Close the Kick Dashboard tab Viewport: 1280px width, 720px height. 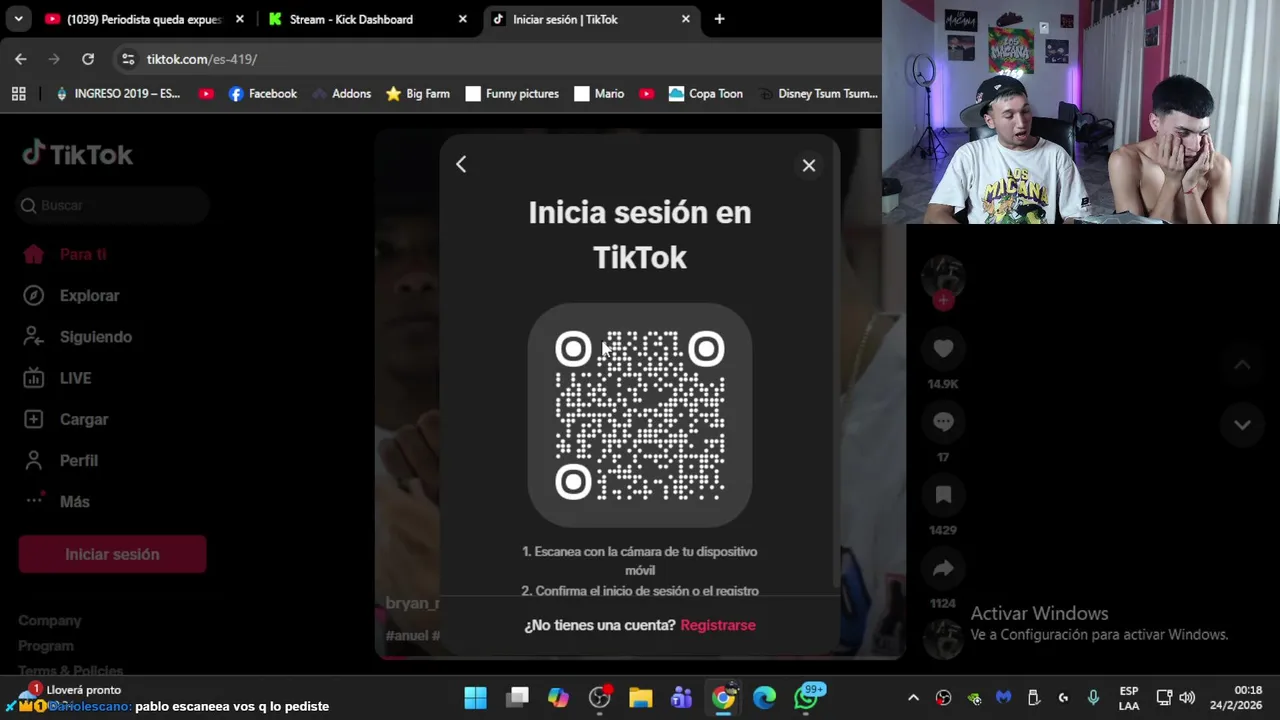point(462,19)
